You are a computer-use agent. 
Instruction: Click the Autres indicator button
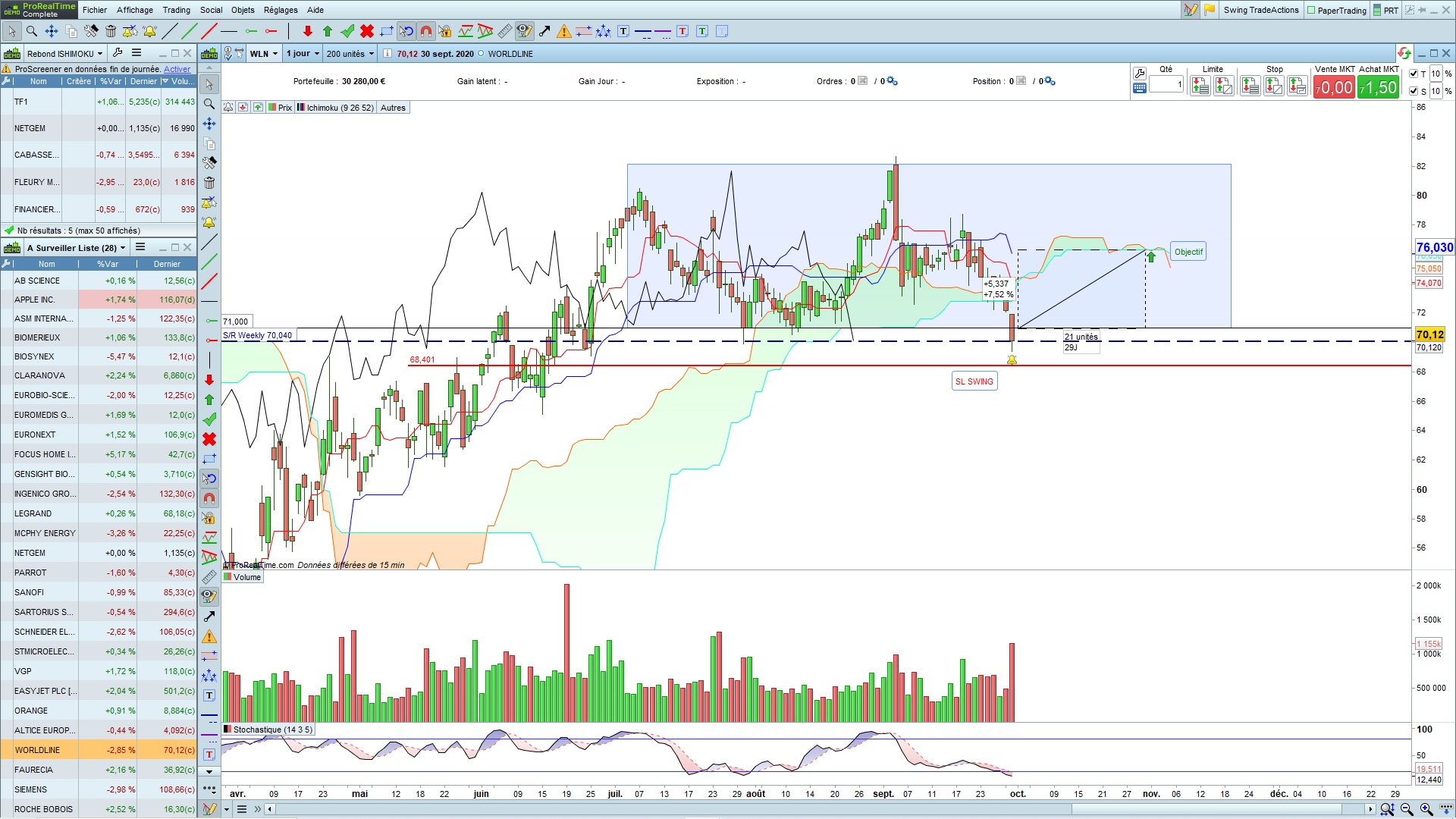pos(393,108)
